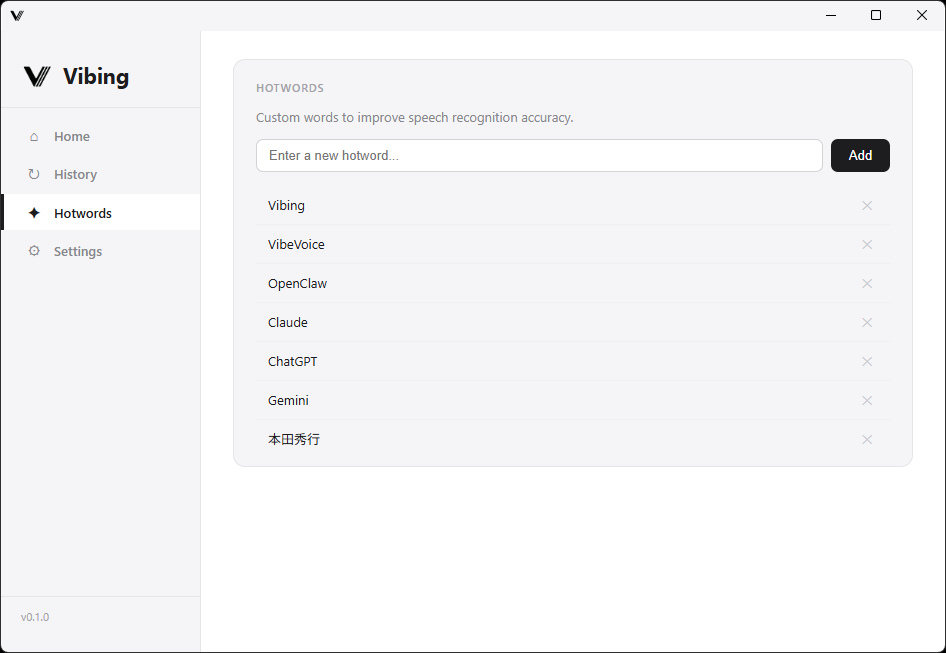Click the app logo in the title bar

coord(16,15)
